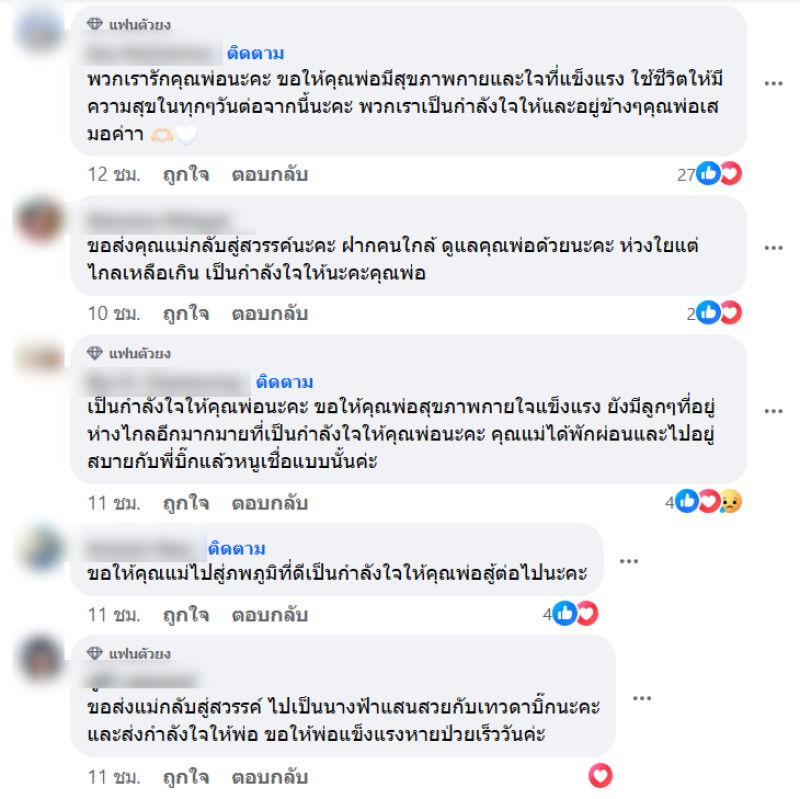
Task: Click the reaction icons on fourth comment
Action: click(570, 613)
